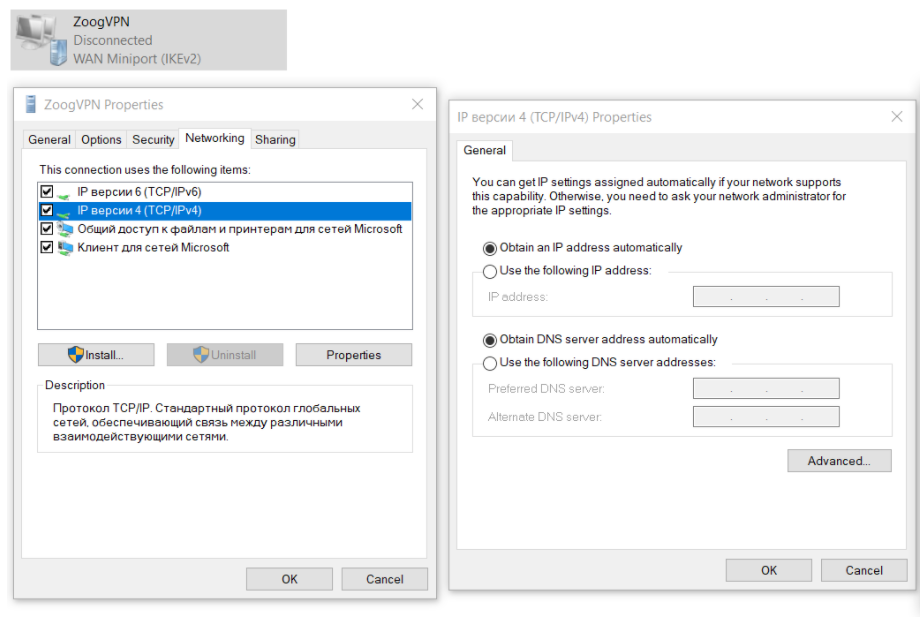Click the IPv6 protocol item icon
This screenshot has height=619, width=920.
point(65,192)
